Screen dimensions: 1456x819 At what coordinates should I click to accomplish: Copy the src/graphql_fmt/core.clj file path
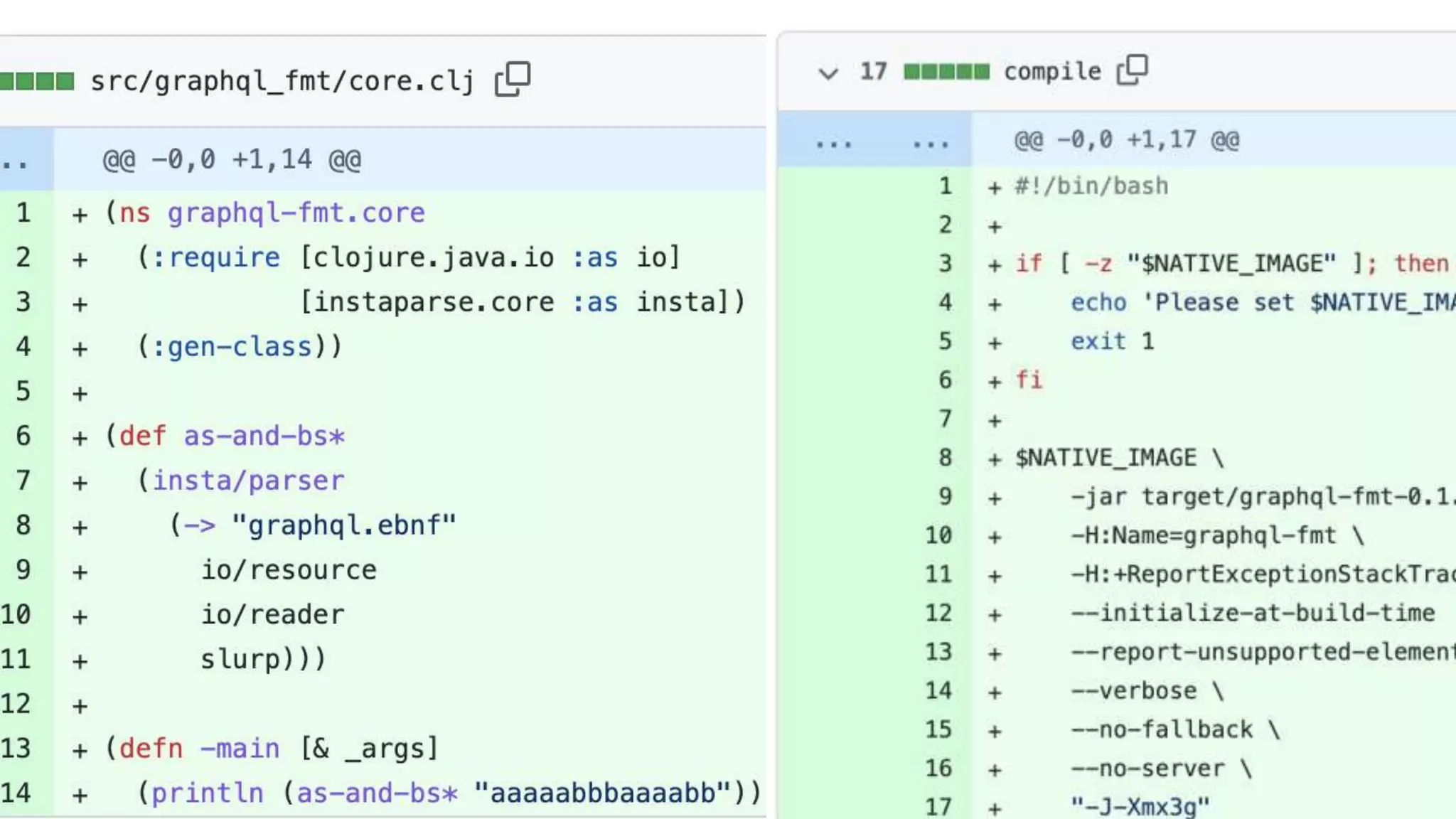[512, 79]
